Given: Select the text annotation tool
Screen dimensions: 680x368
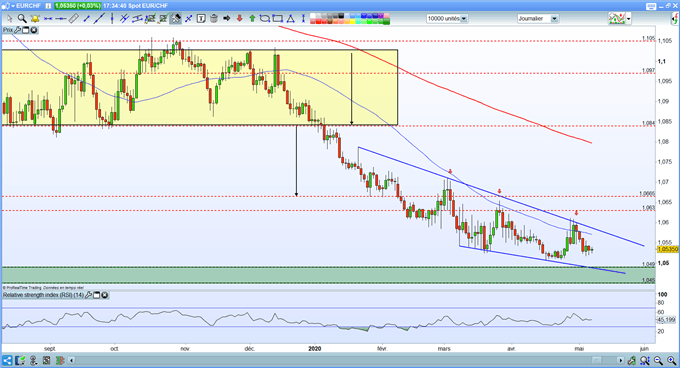Looking at the screenshot, I should coord(201,19).
